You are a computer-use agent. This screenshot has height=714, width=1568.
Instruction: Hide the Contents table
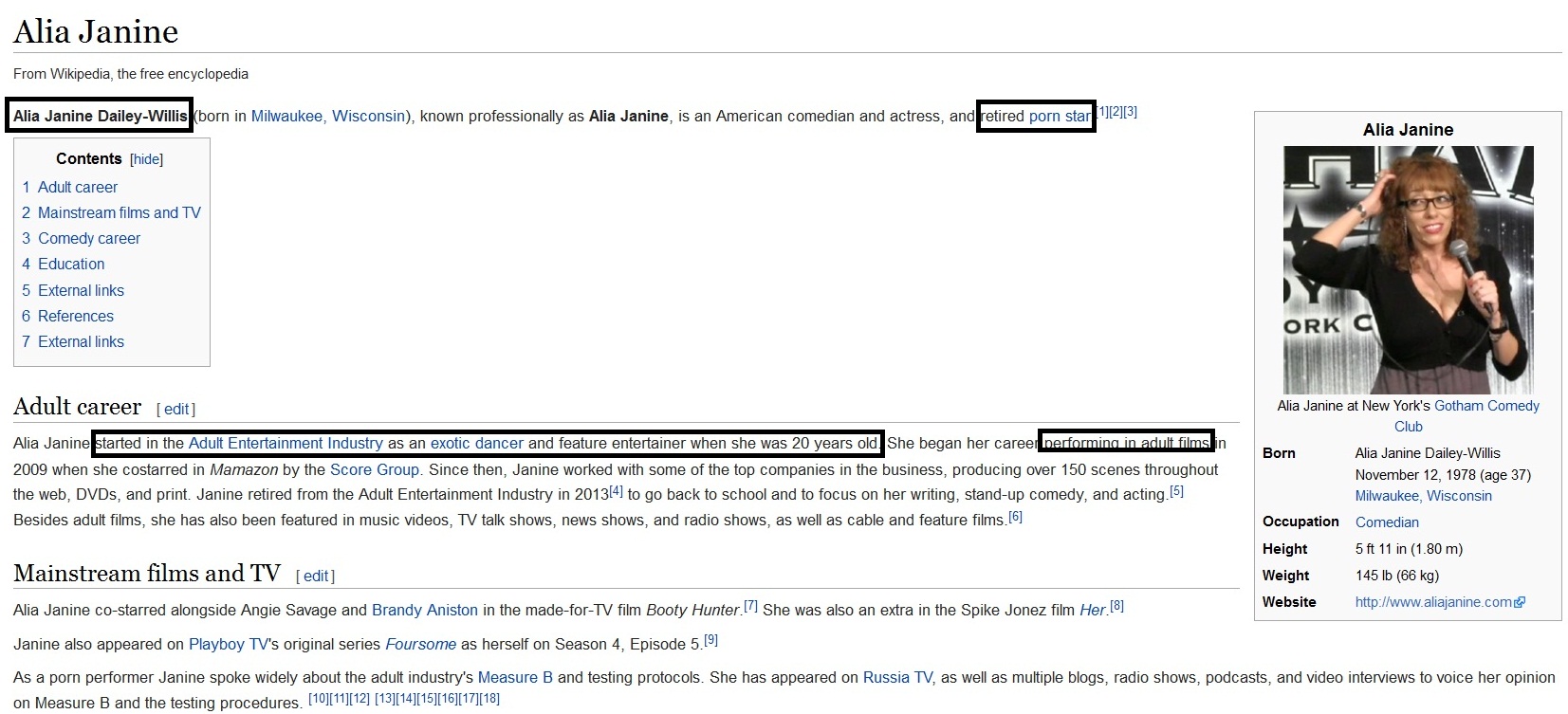[x=146, y=159]
